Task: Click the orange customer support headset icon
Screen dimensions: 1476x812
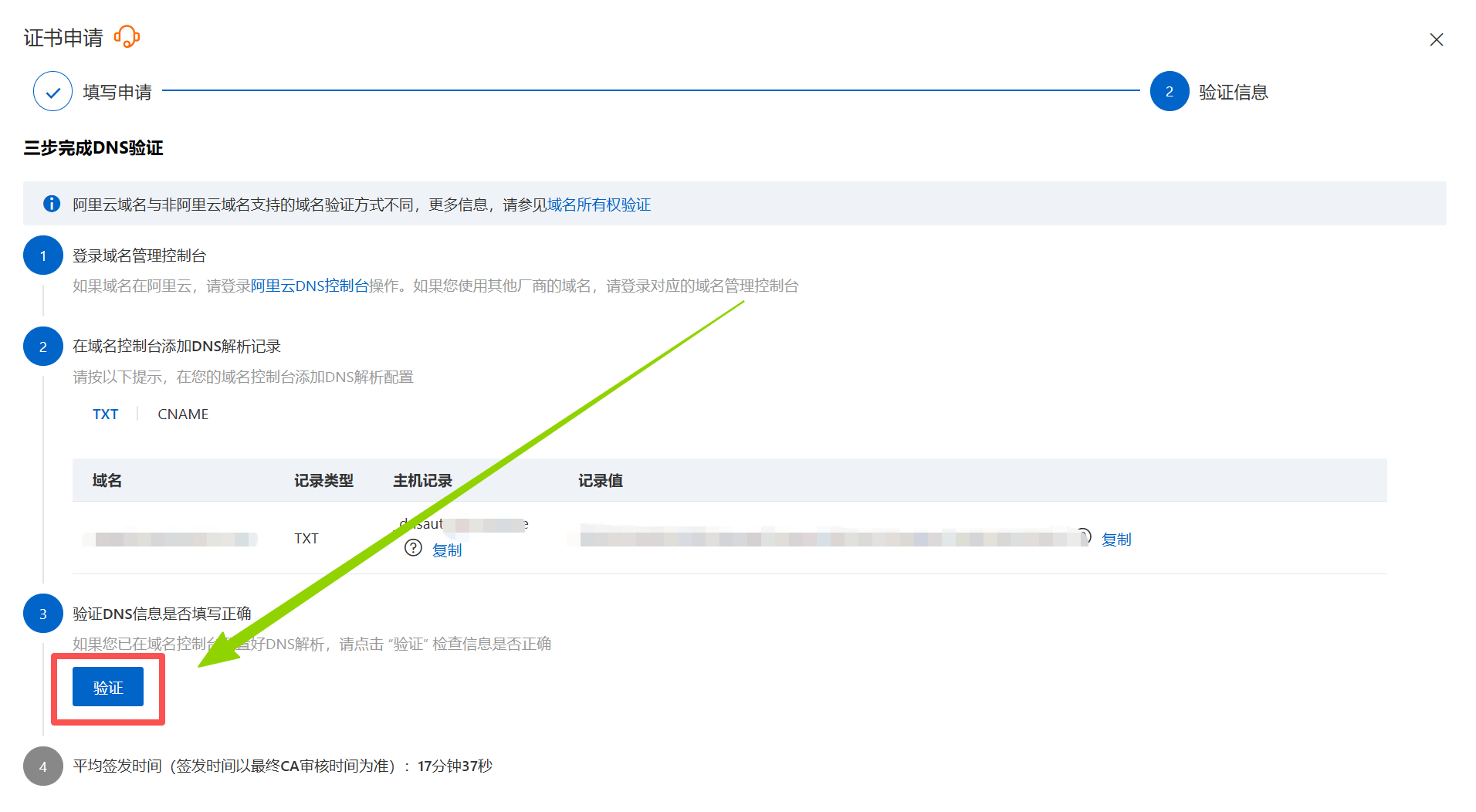Action: pyautogui.click(x=127, y=36)
